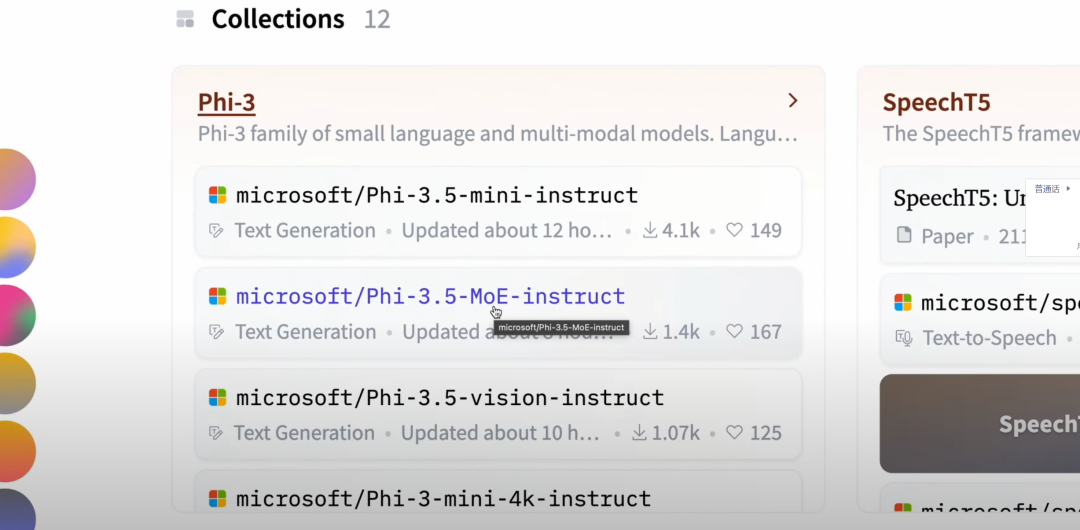Click the Collections heading
Viewport: 1080px width, 530px height.
pyautogui.click(x=278, y=19)
